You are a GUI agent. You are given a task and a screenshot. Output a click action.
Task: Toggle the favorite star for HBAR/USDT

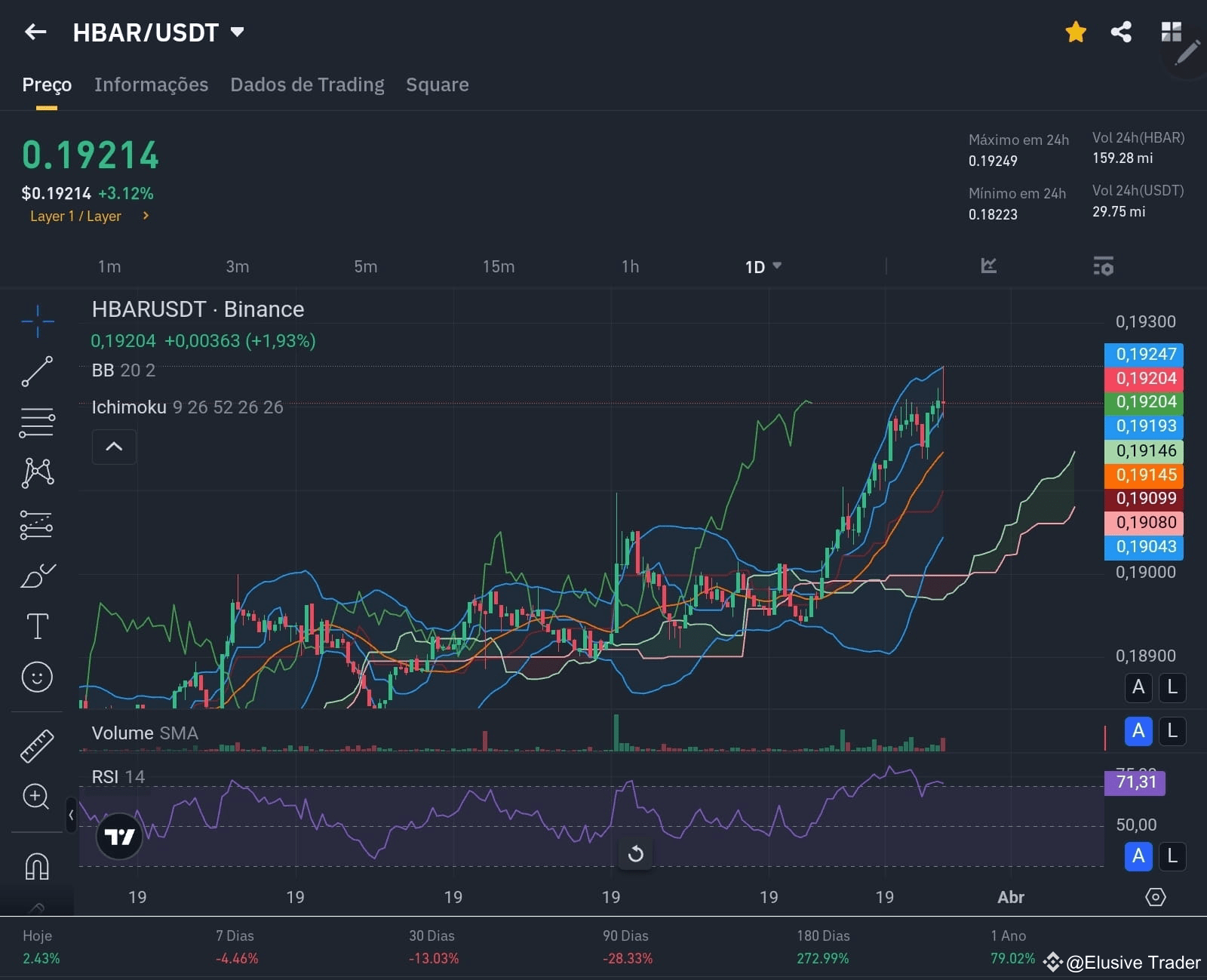click(x=1076, y=32)
